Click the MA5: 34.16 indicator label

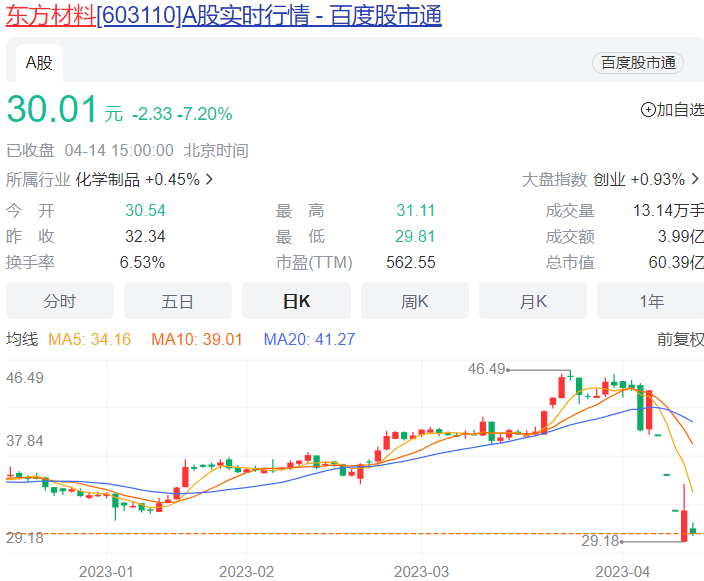point(89,339)
